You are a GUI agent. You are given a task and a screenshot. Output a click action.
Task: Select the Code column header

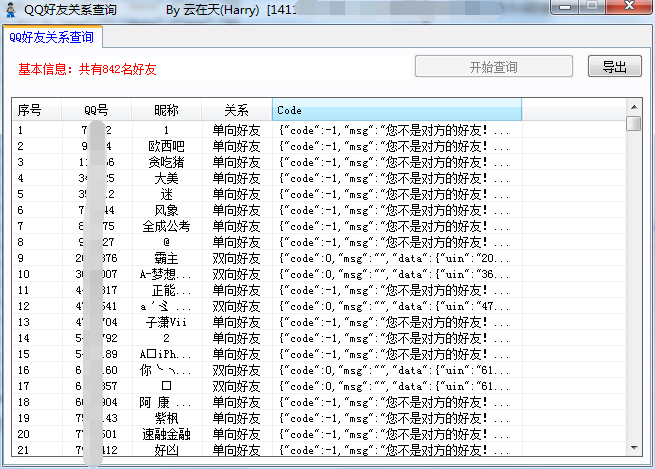point(396,110)
